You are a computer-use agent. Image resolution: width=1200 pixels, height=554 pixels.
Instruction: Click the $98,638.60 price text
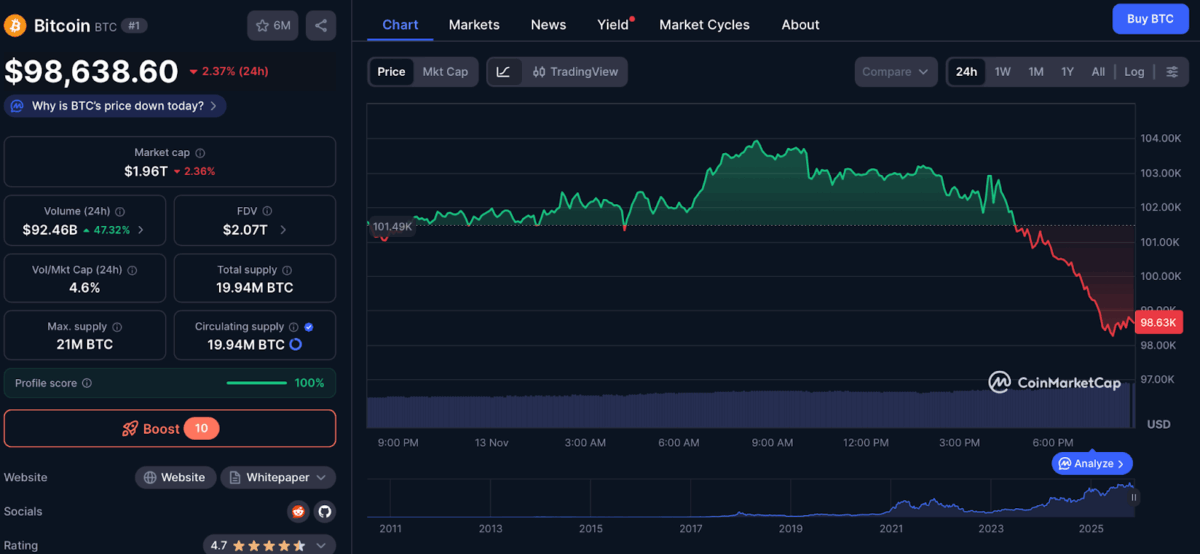click(92, 71)
